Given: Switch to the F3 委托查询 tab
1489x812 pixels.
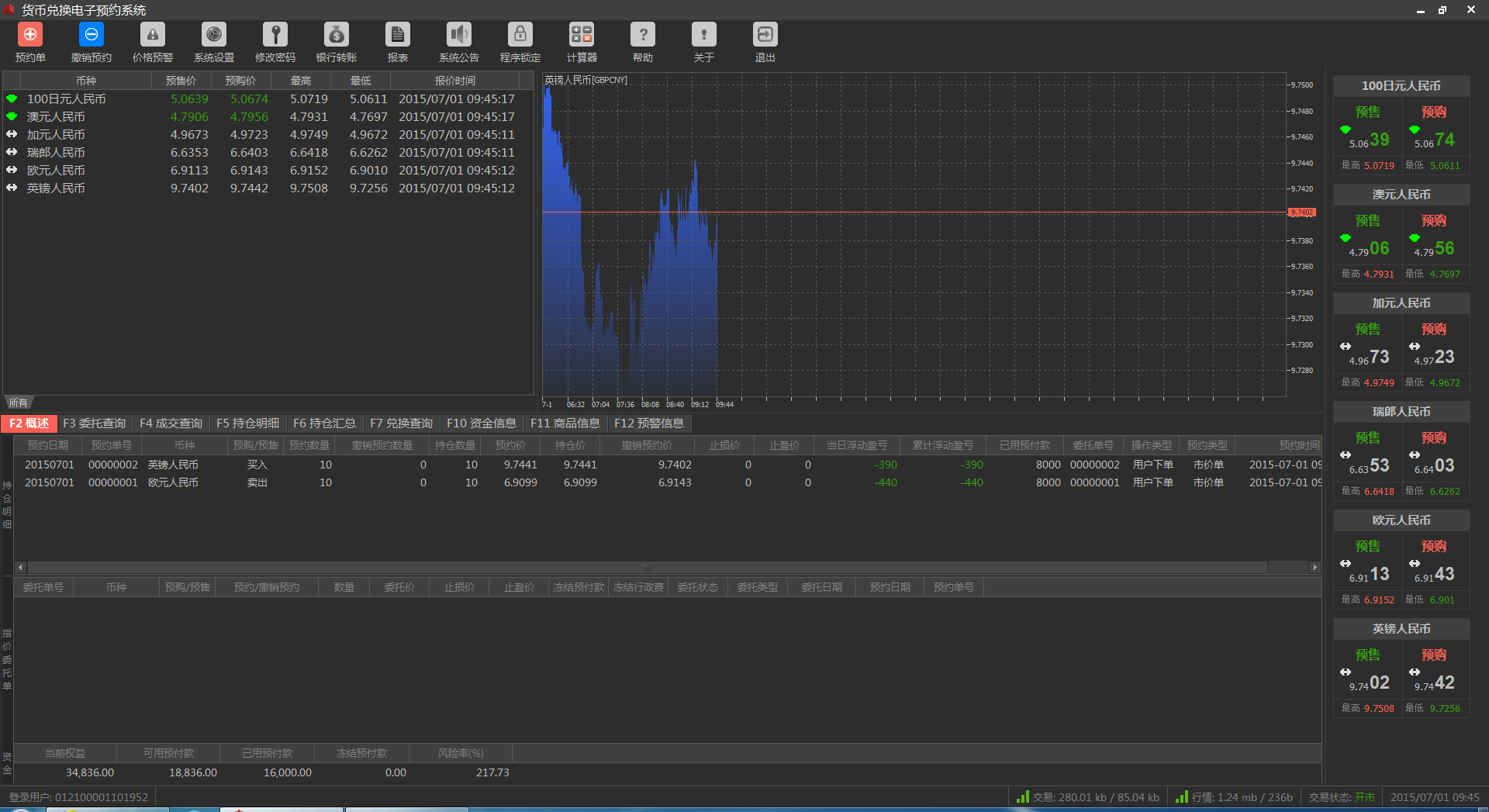Looking at the screenshot, I should [94, 423].
